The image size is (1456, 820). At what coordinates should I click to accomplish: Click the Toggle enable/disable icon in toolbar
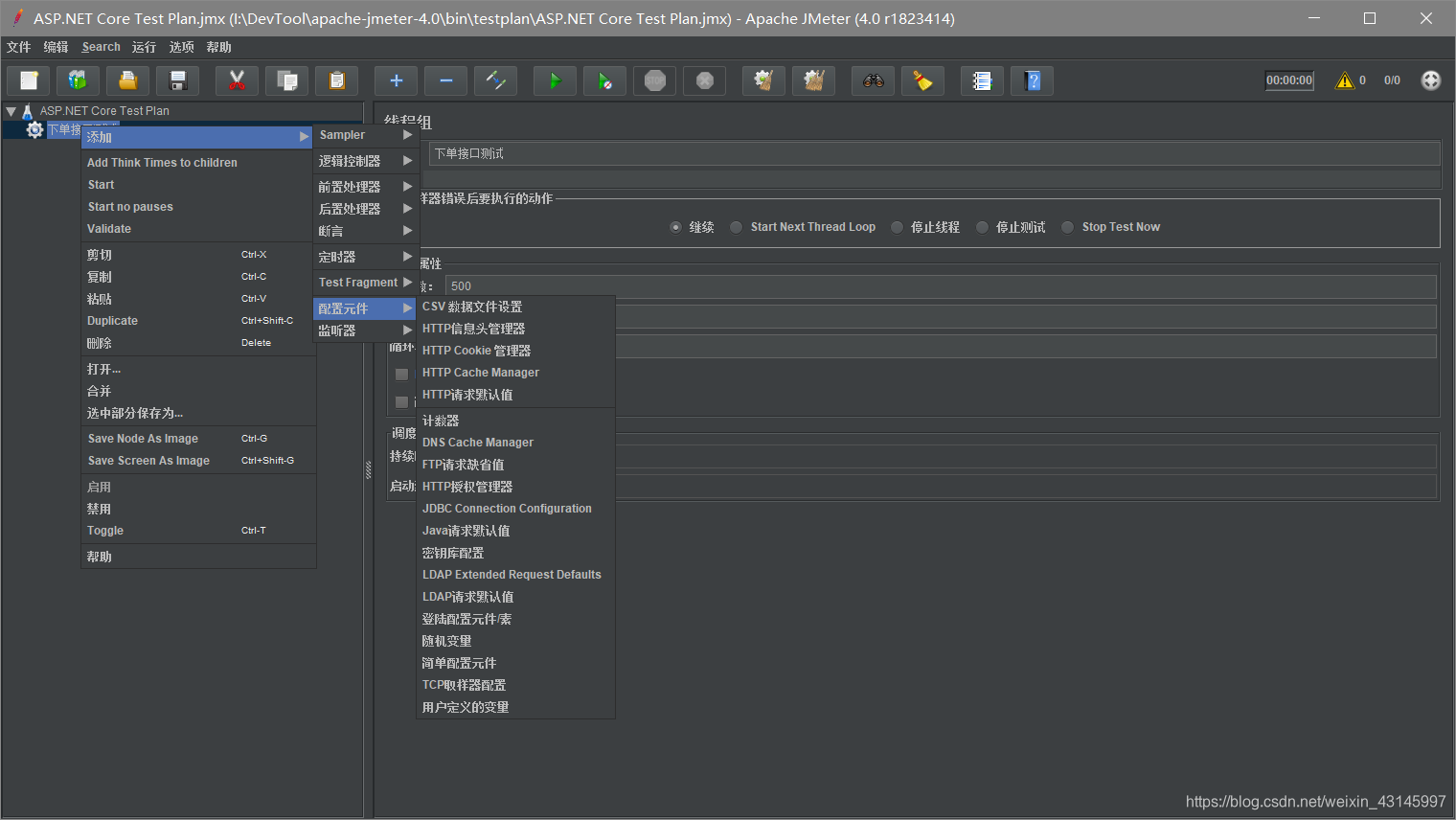click(x=496, y=80)
